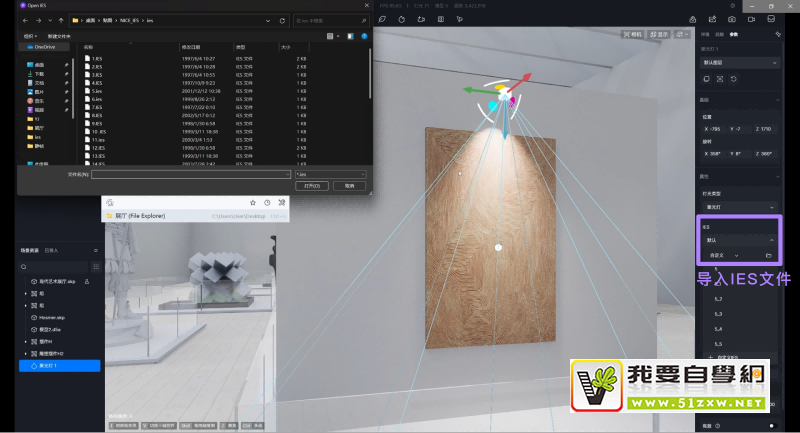Click the star favorites icon in launcher bar
This screenshot has height=433, width=800.
254,202
